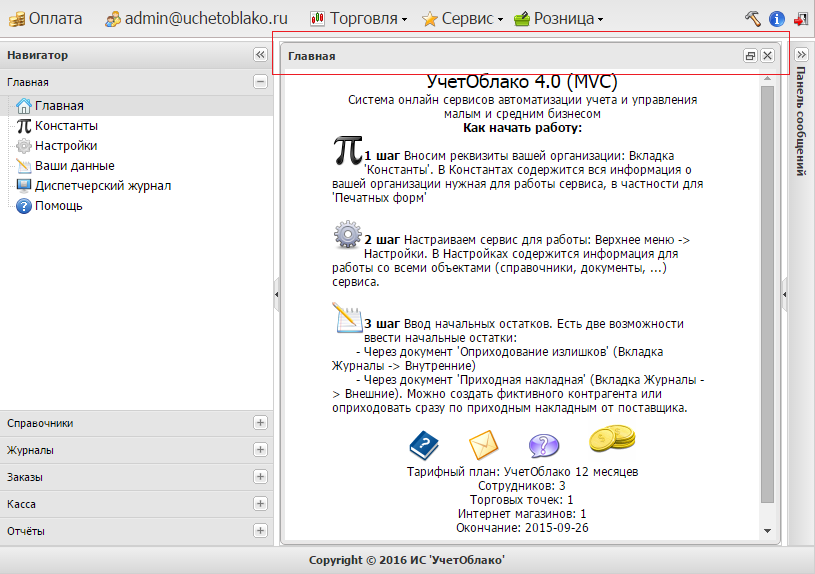Click the cash register icon beside Розница
This screenshot has width=815, height=574.
(x=522, y=20)
